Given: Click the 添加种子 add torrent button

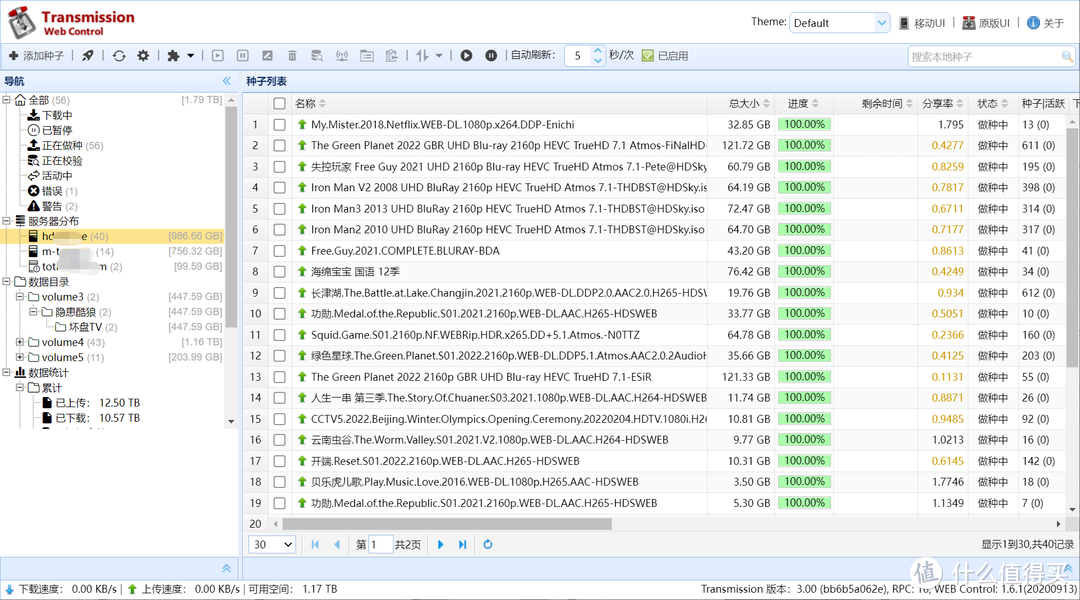Looking at the screenshot, I should 36,56.
